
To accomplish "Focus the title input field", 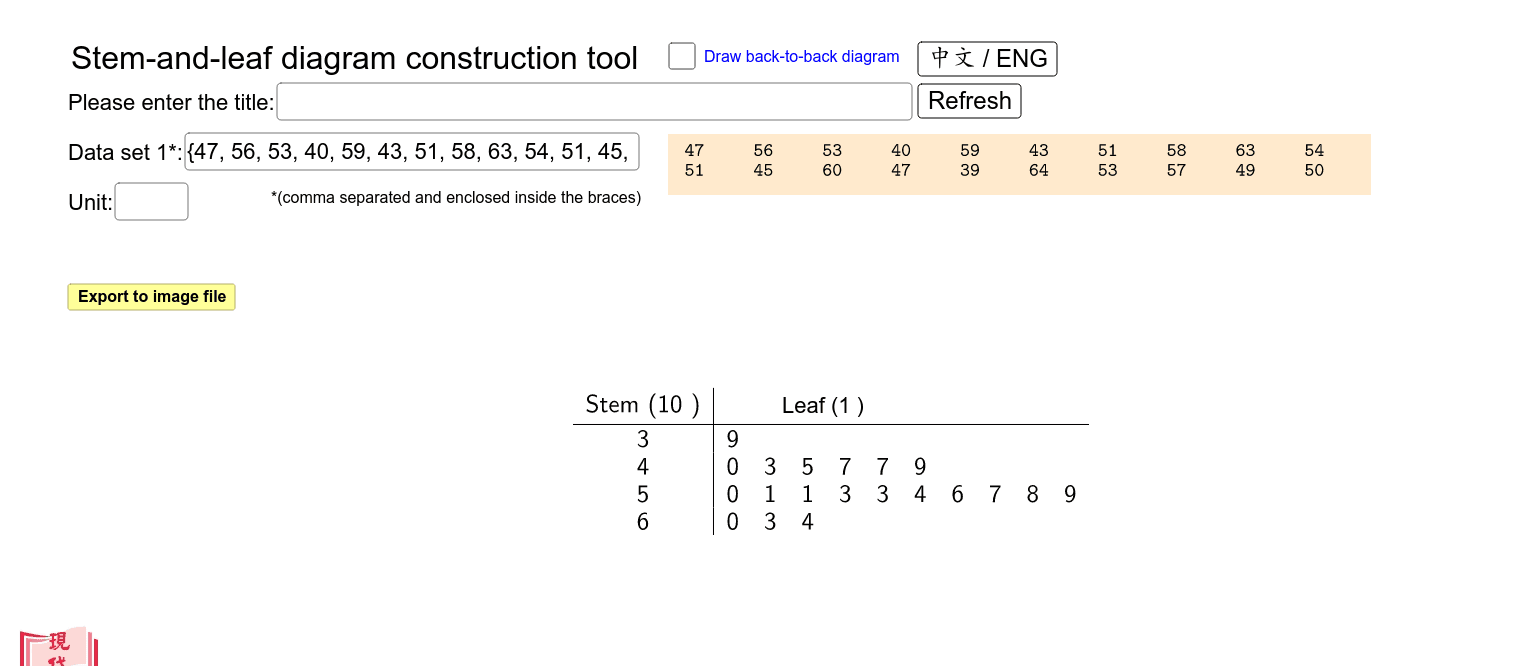I will pos(594,102).
